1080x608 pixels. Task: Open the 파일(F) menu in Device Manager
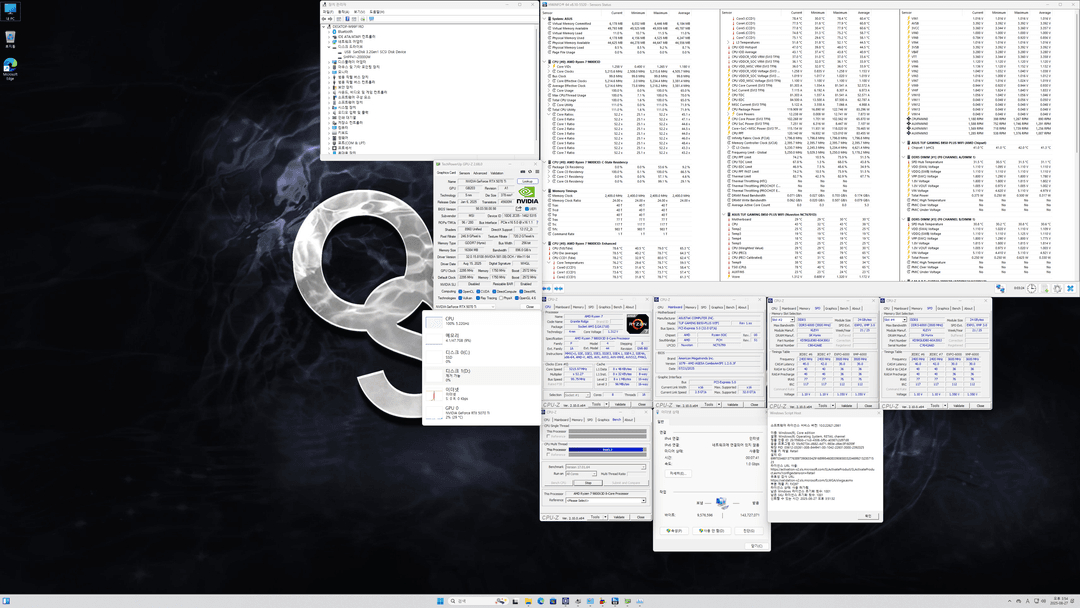(x=328, y=12)
